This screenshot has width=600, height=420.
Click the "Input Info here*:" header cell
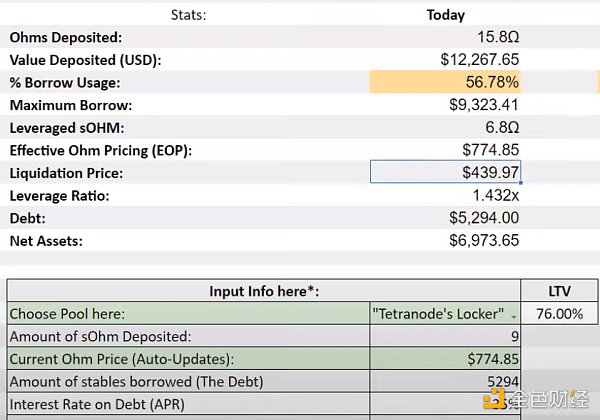pos(264,292)
